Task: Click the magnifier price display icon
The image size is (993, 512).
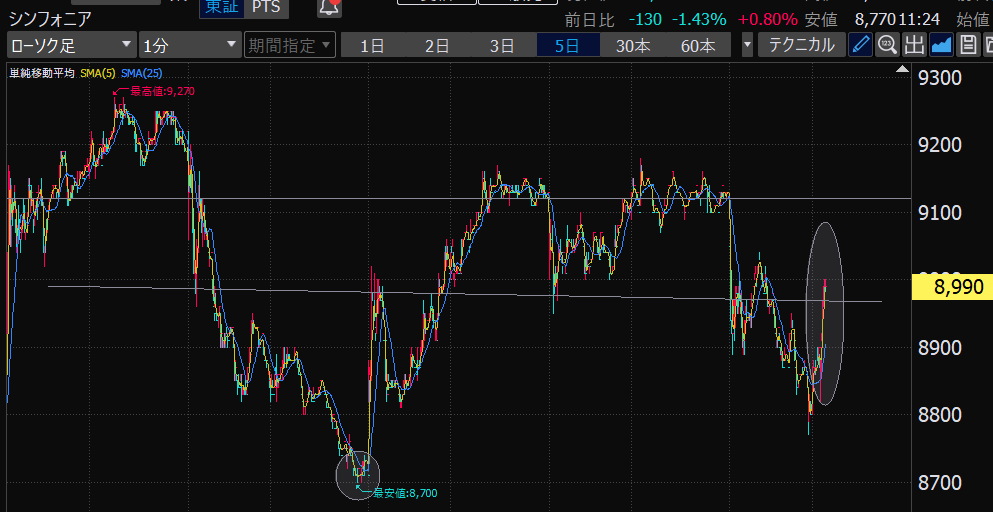Action: (x=887, y=45)
